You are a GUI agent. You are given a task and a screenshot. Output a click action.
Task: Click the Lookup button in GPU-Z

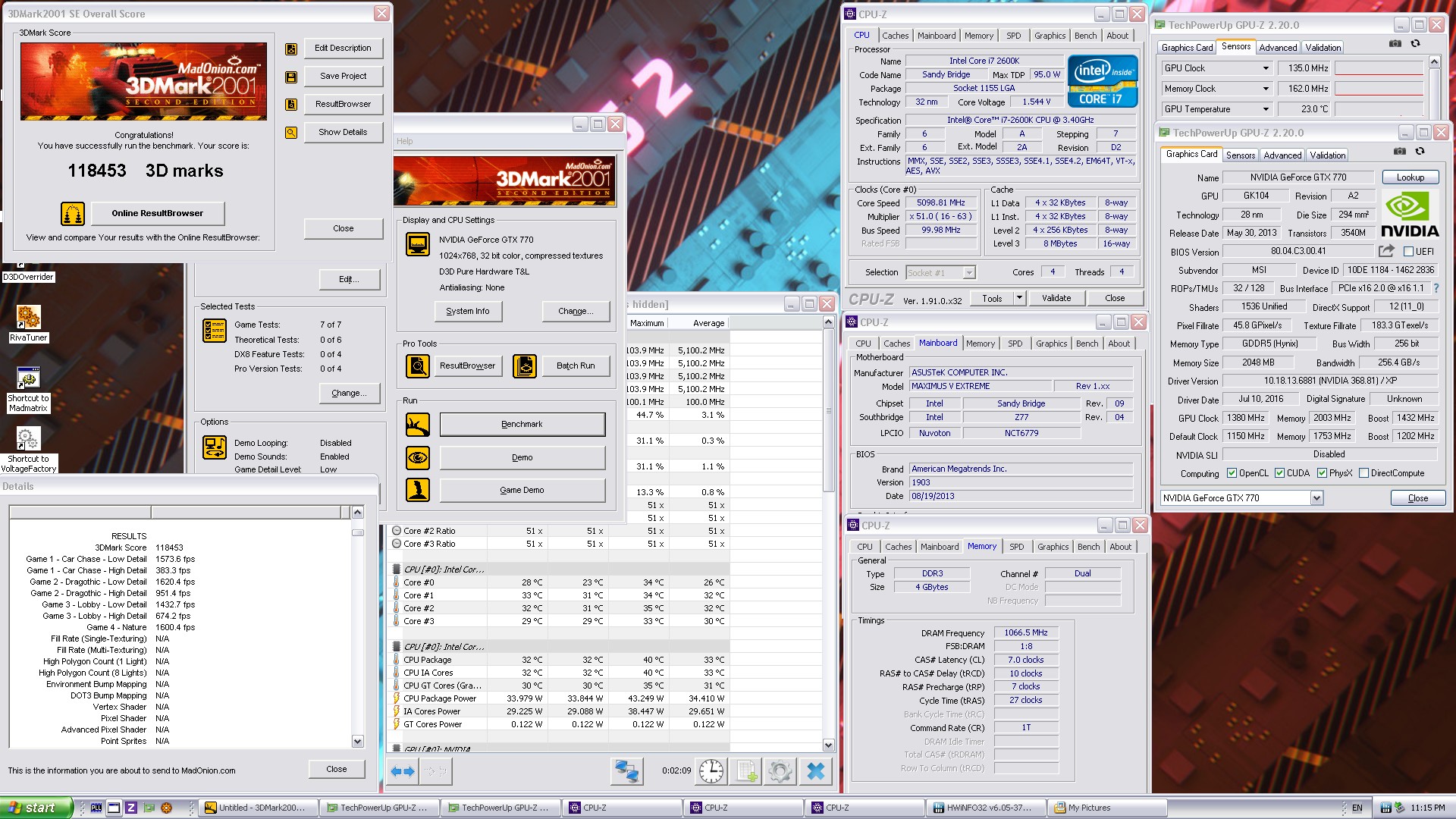pos(1410,177)
